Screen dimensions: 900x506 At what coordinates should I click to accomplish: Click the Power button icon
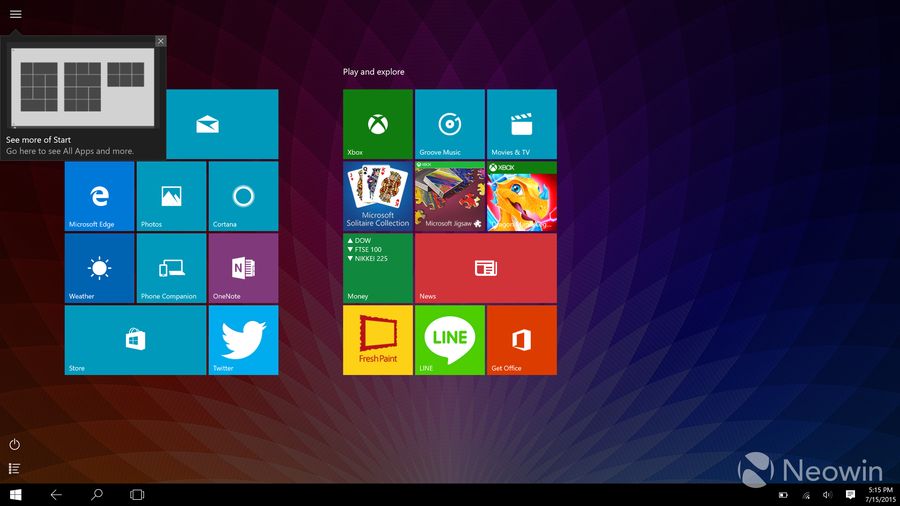coord(14,445)
